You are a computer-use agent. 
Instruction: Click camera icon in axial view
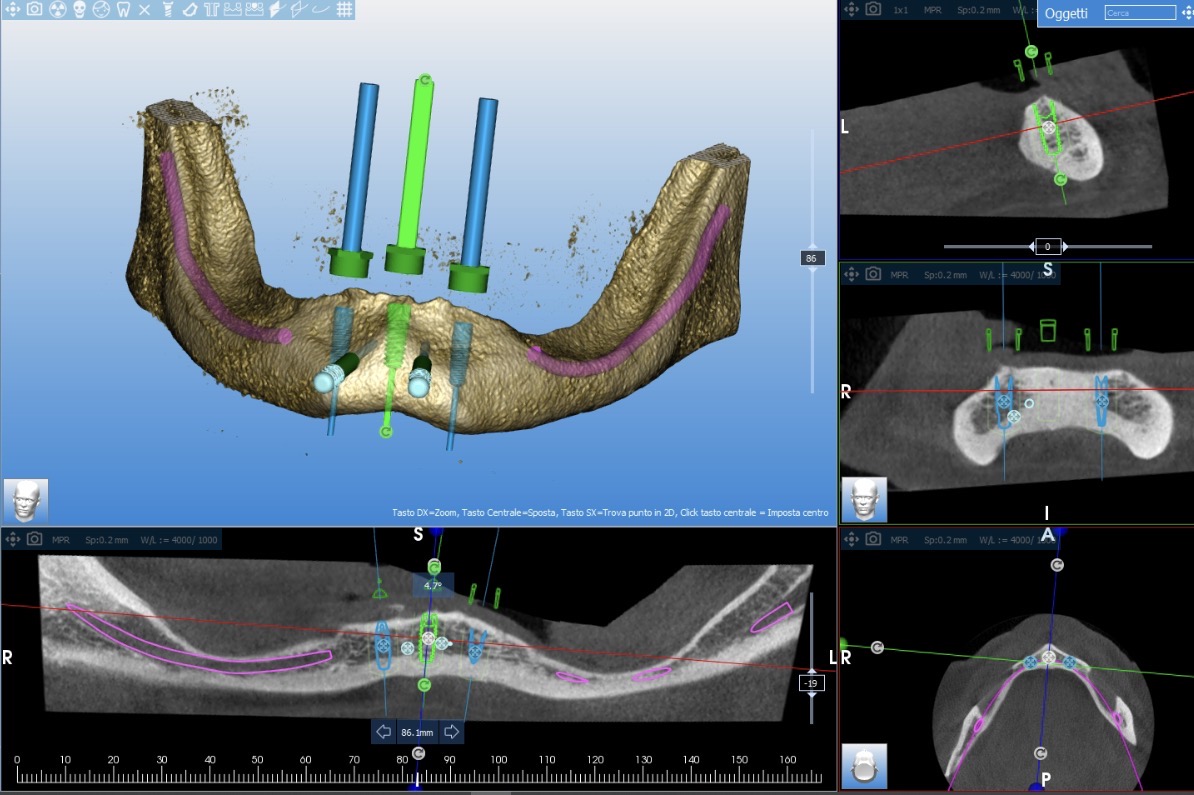point(873,539)
